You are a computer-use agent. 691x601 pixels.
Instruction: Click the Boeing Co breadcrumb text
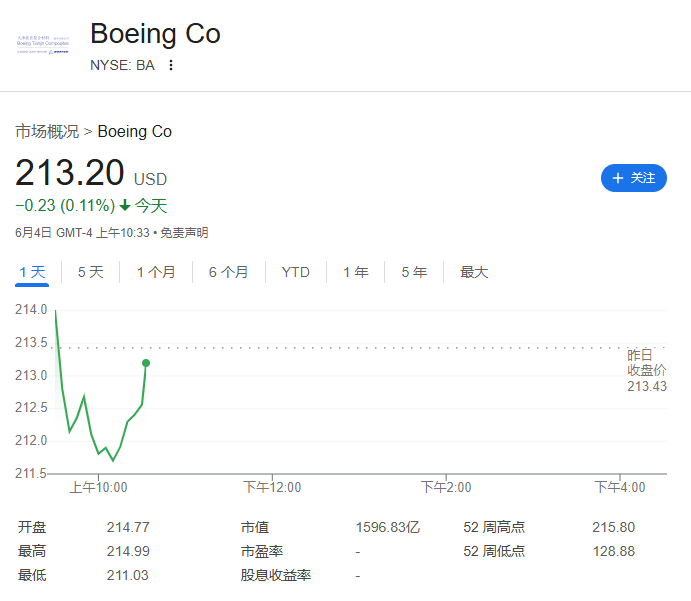point(134,131)
